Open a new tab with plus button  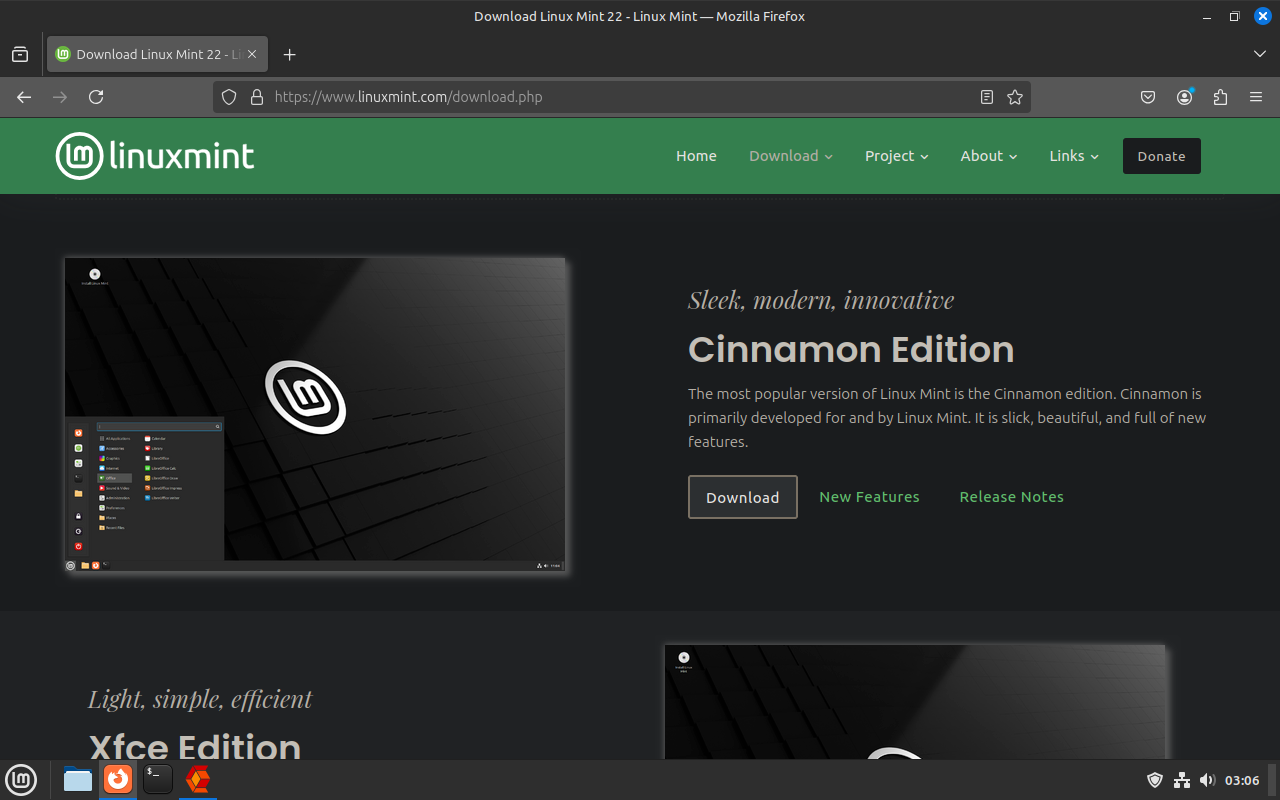290,55
